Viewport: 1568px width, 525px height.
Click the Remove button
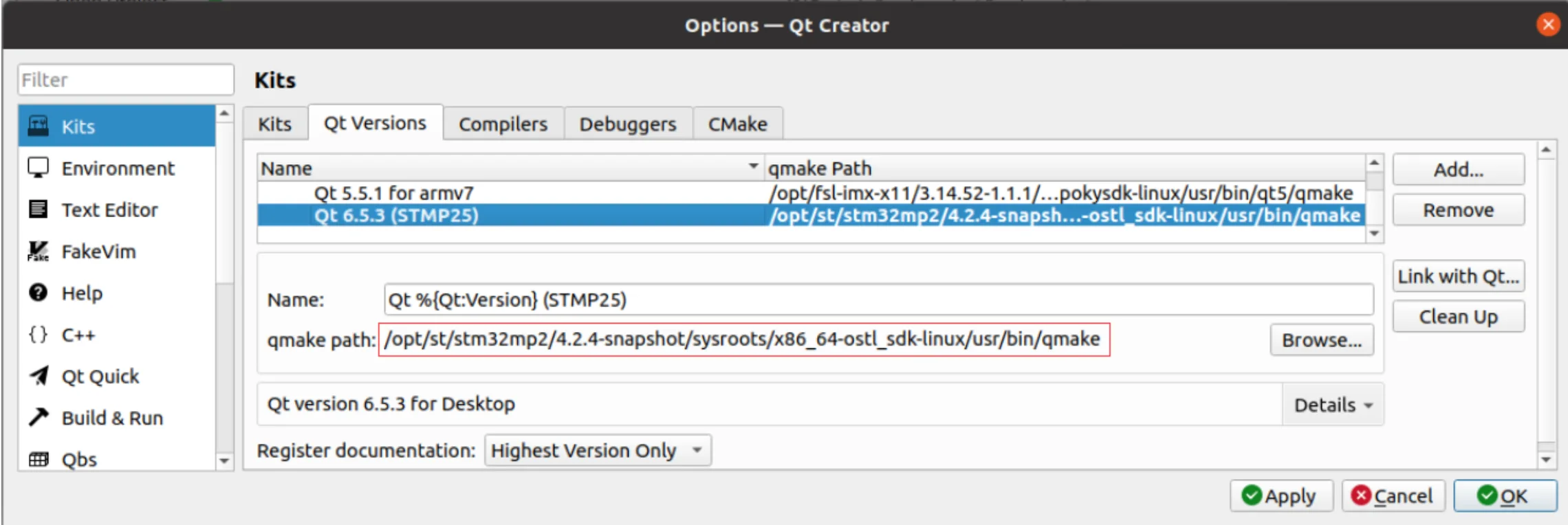coord(1459,210)
